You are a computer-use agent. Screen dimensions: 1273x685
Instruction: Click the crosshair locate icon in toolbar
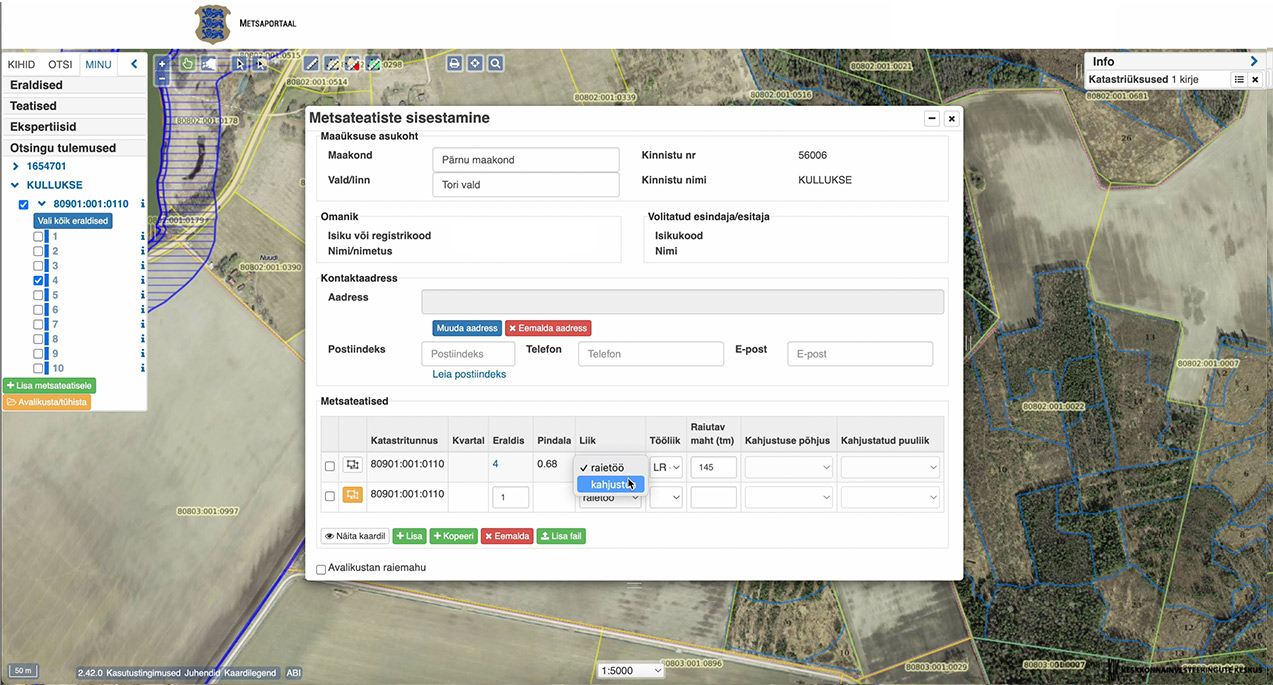pyautogui.click(x=475, y=63)
